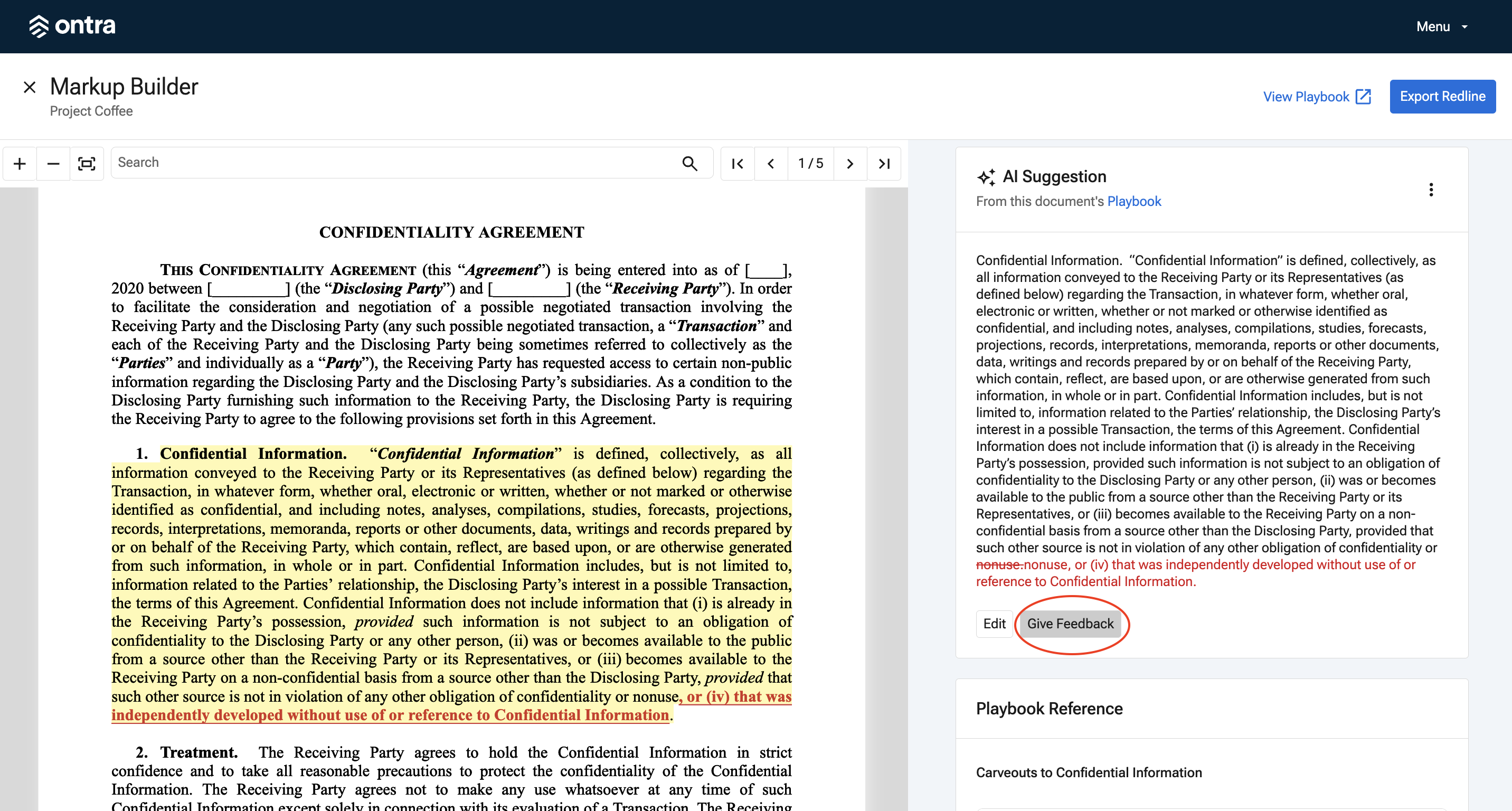Click the CONFIDENTIALITY AGREEMENT title
This screenshot has width=1512, height=811.
451,232
